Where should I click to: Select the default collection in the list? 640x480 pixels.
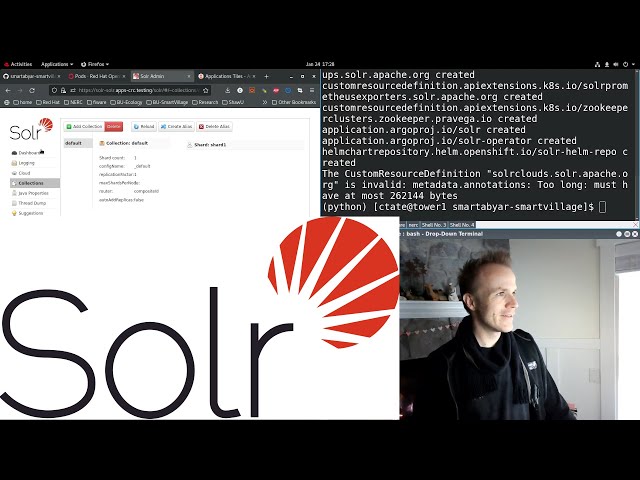[78, 143]
